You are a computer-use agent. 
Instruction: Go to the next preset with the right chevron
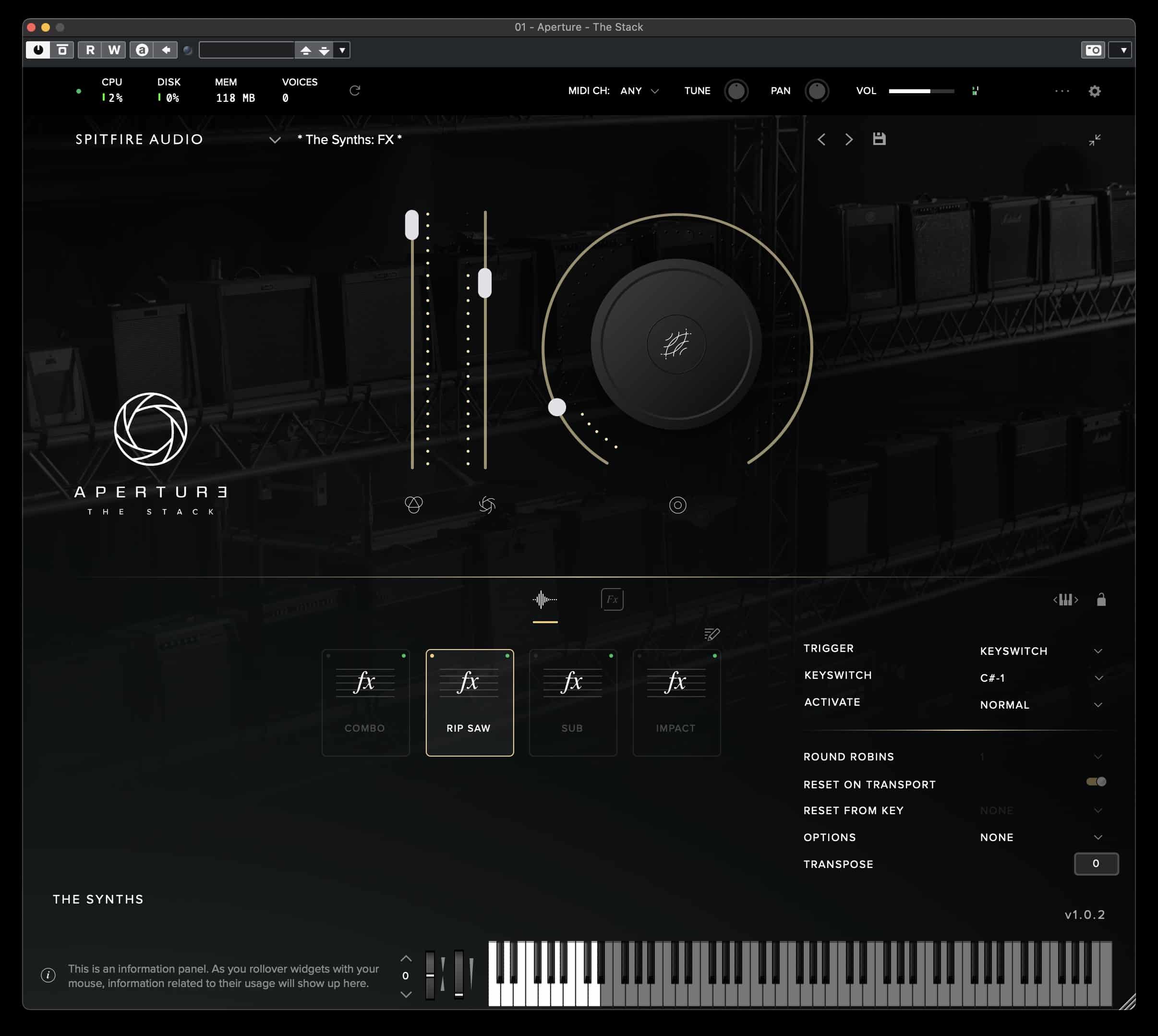click(849, 139)
